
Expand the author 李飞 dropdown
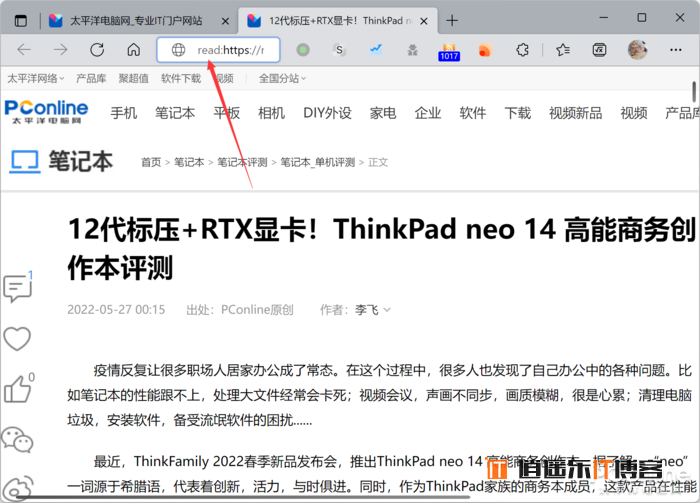373,309
